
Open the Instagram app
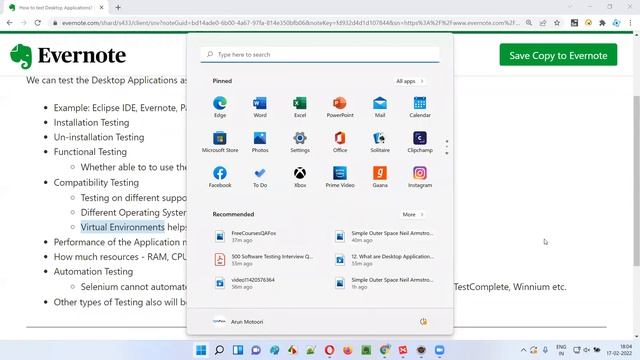coord(420,177)
